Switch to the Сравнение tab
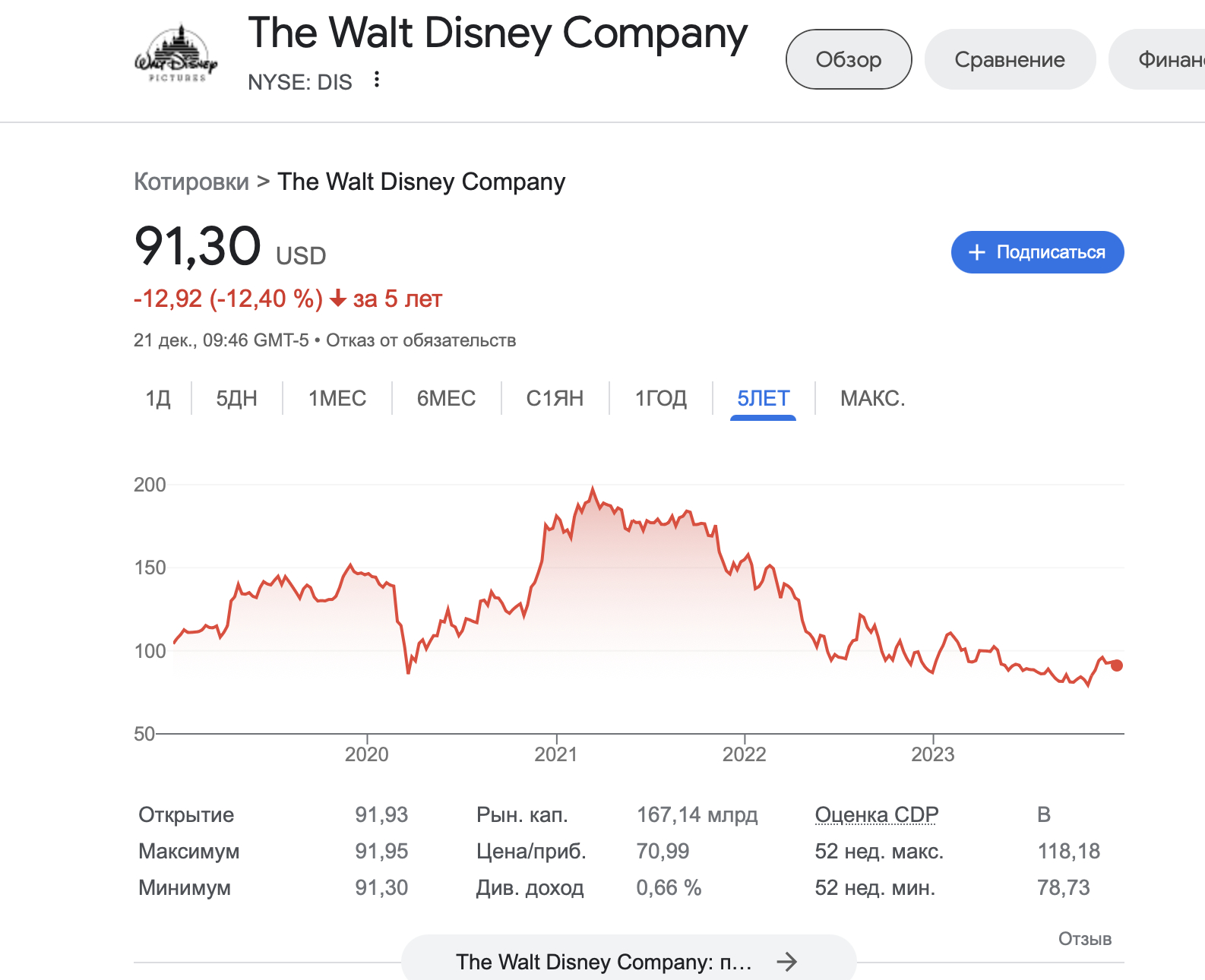The height and width of the screenshot is (980, 1205). tap(1010, 59)
